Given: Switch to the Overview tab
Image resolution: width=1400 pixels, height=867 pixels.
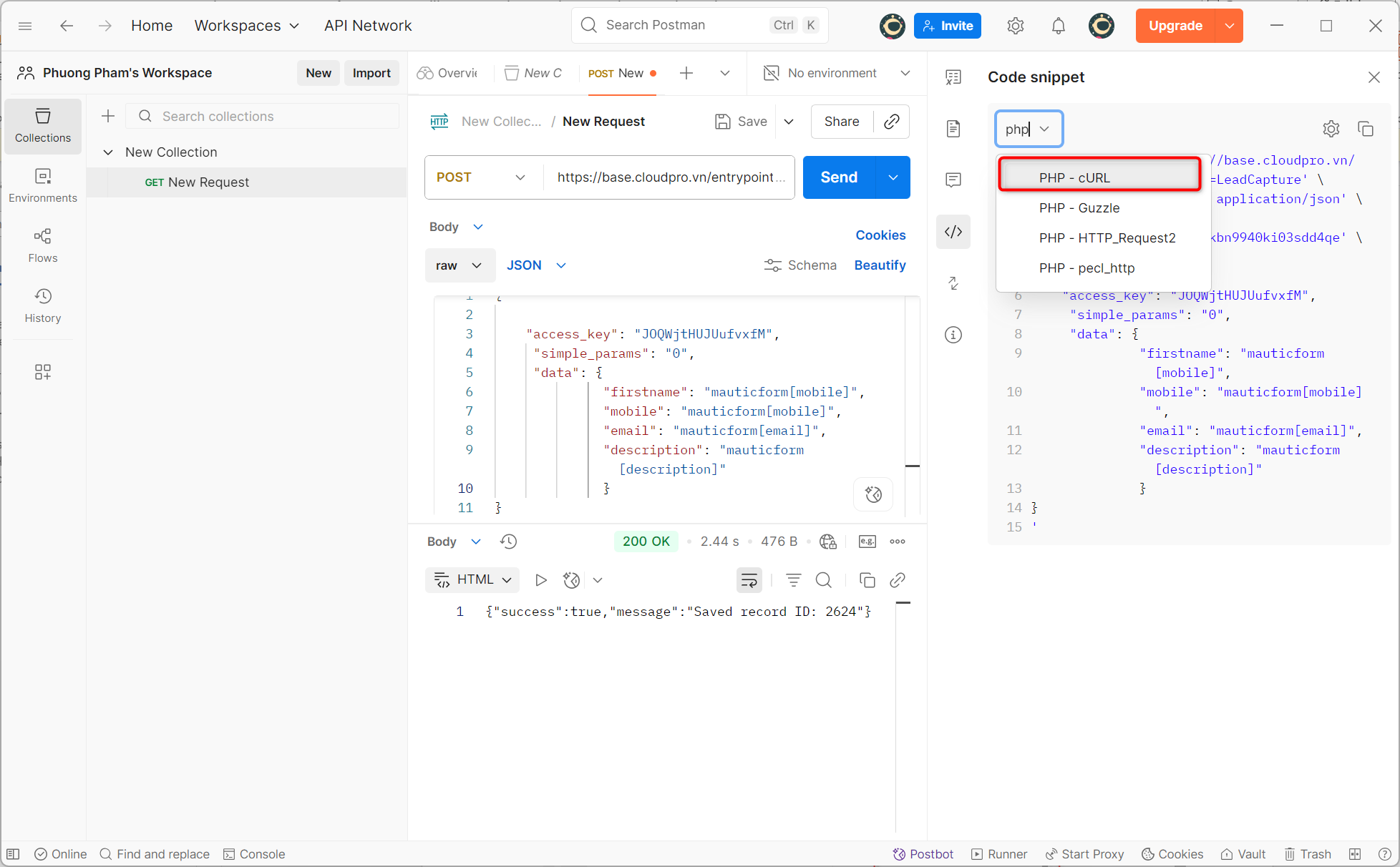Looking at the screenshot, I should tap(448, 73).
